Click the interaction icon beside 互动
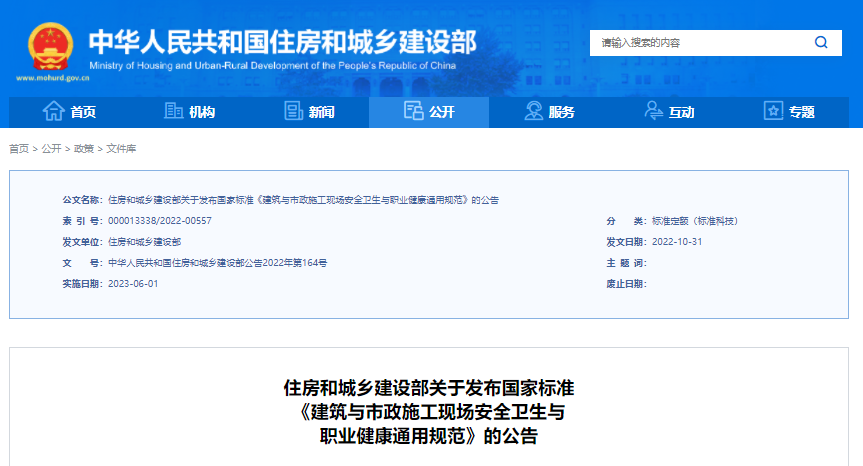 coord(653,111)
